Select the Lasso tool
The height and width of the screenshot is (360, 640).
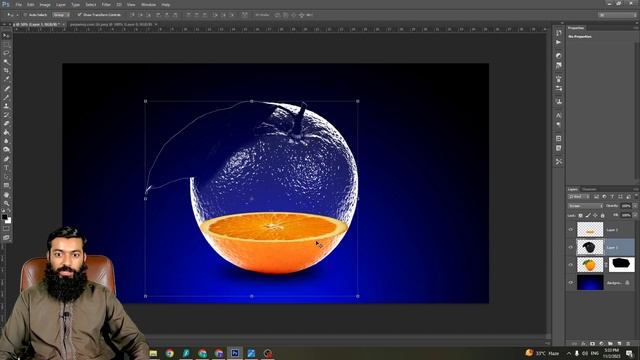click(x=6, y=53)
